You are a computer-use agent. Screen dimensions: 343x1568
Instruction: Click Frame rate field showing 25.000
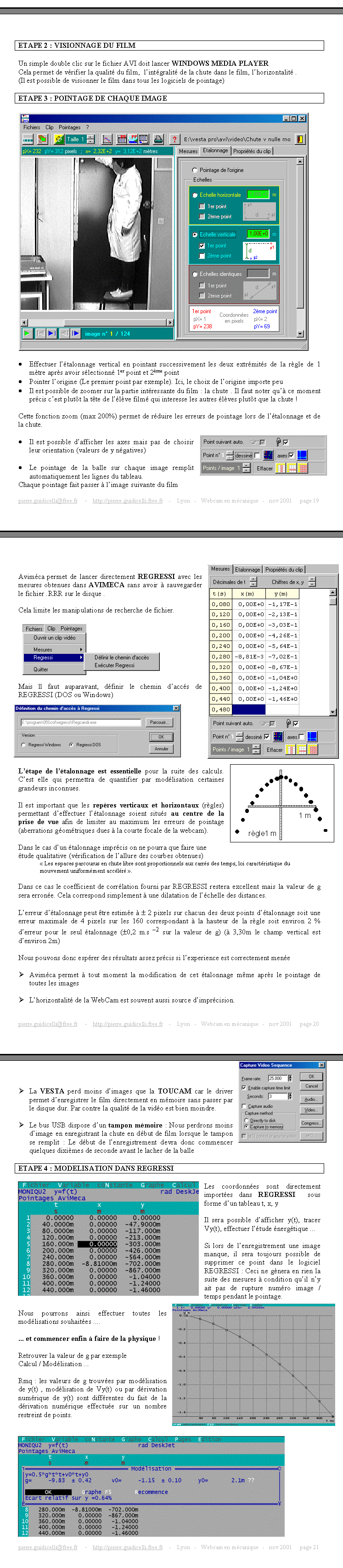(279, 1078)
